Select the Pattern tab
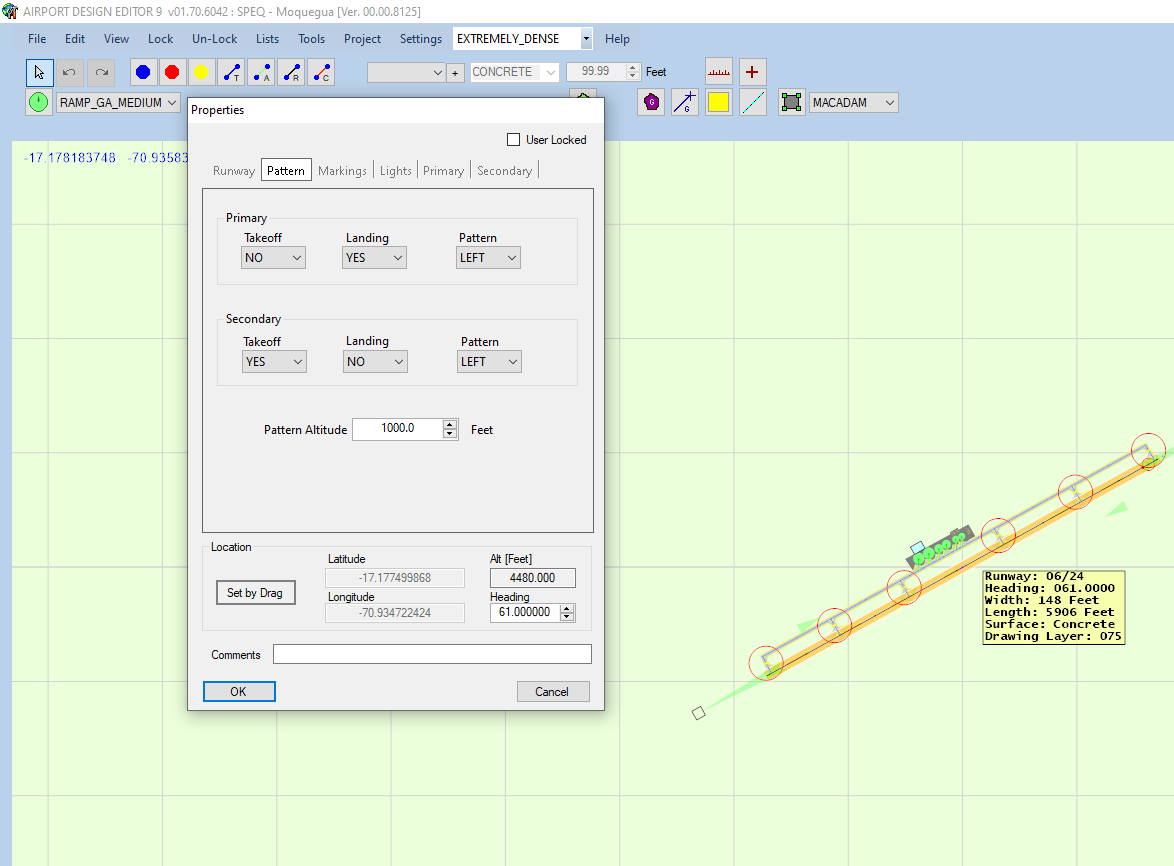 [x=286, y=171]
